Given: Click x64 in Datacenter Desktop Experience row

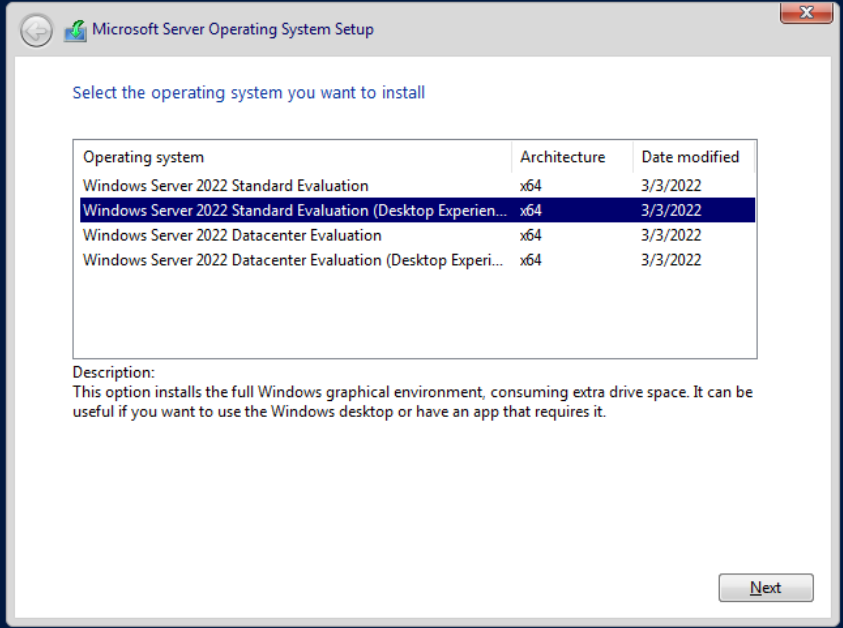Looking at the screenshot, I should click(x=531, y=260).
